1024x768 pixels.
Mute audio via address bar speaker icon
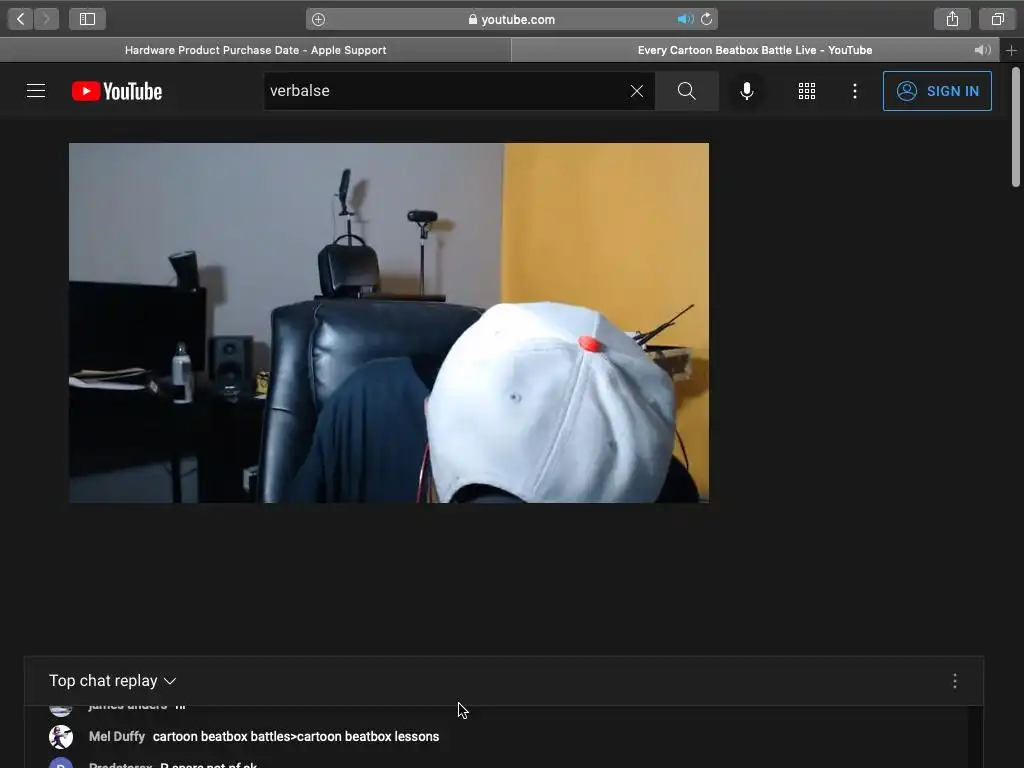(685, 20)
